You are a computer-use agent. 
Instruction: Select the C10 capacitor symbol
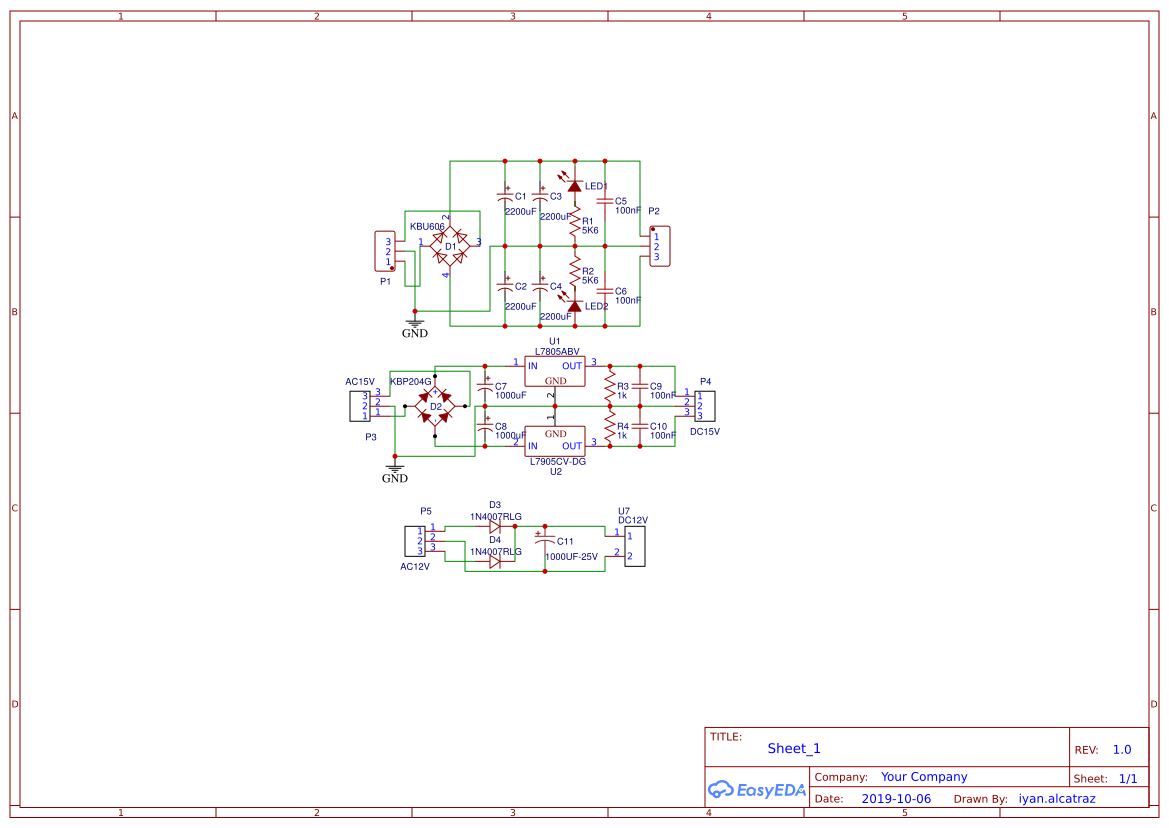[640, 426]
